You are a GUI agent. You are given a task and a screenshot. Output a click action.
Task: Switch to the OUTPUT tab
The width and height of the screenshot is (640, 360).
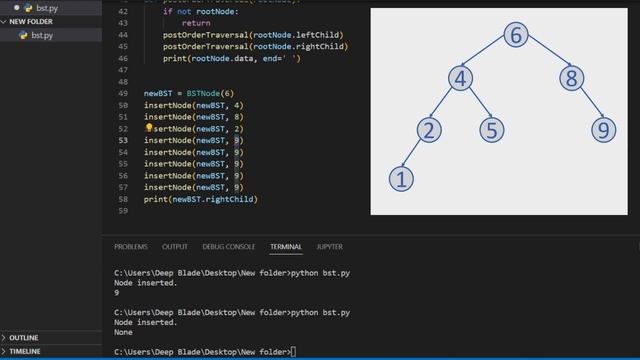(175, 247)
